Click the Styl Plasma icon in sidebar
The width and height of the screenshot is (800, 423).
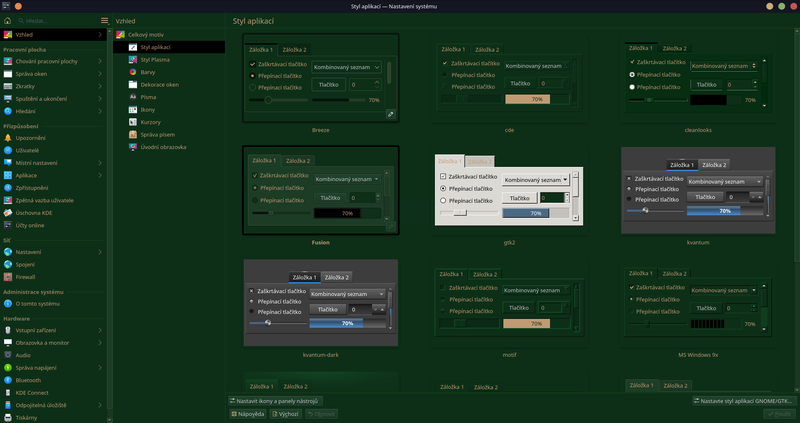[133, 59]
